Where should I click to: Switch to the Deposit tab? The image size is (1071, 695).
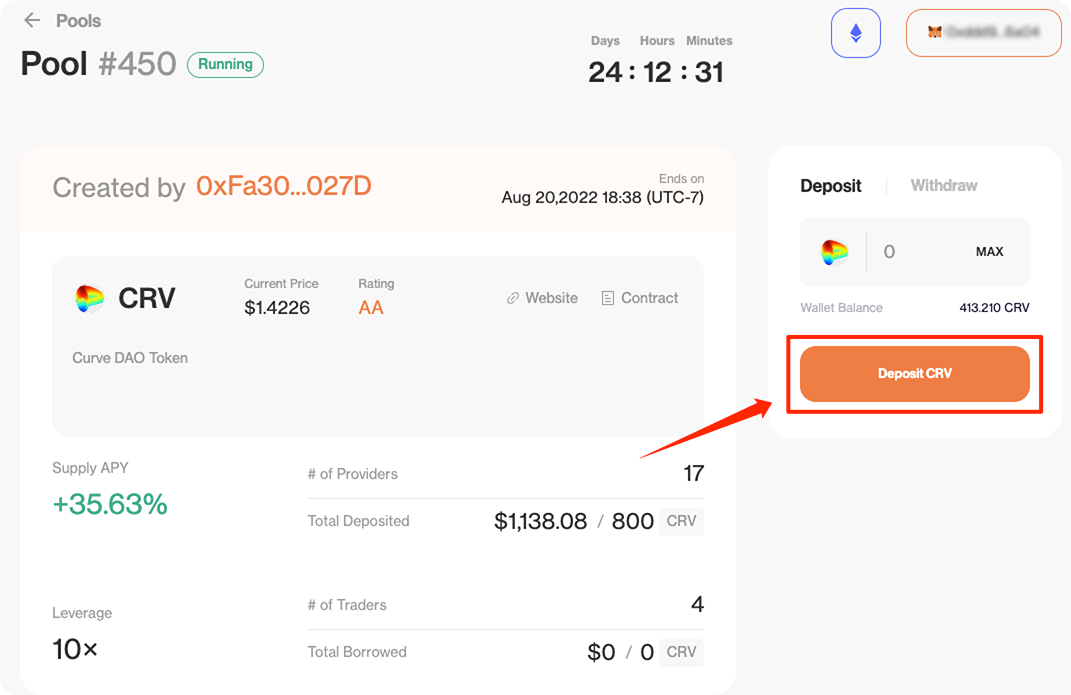(831, 185)
